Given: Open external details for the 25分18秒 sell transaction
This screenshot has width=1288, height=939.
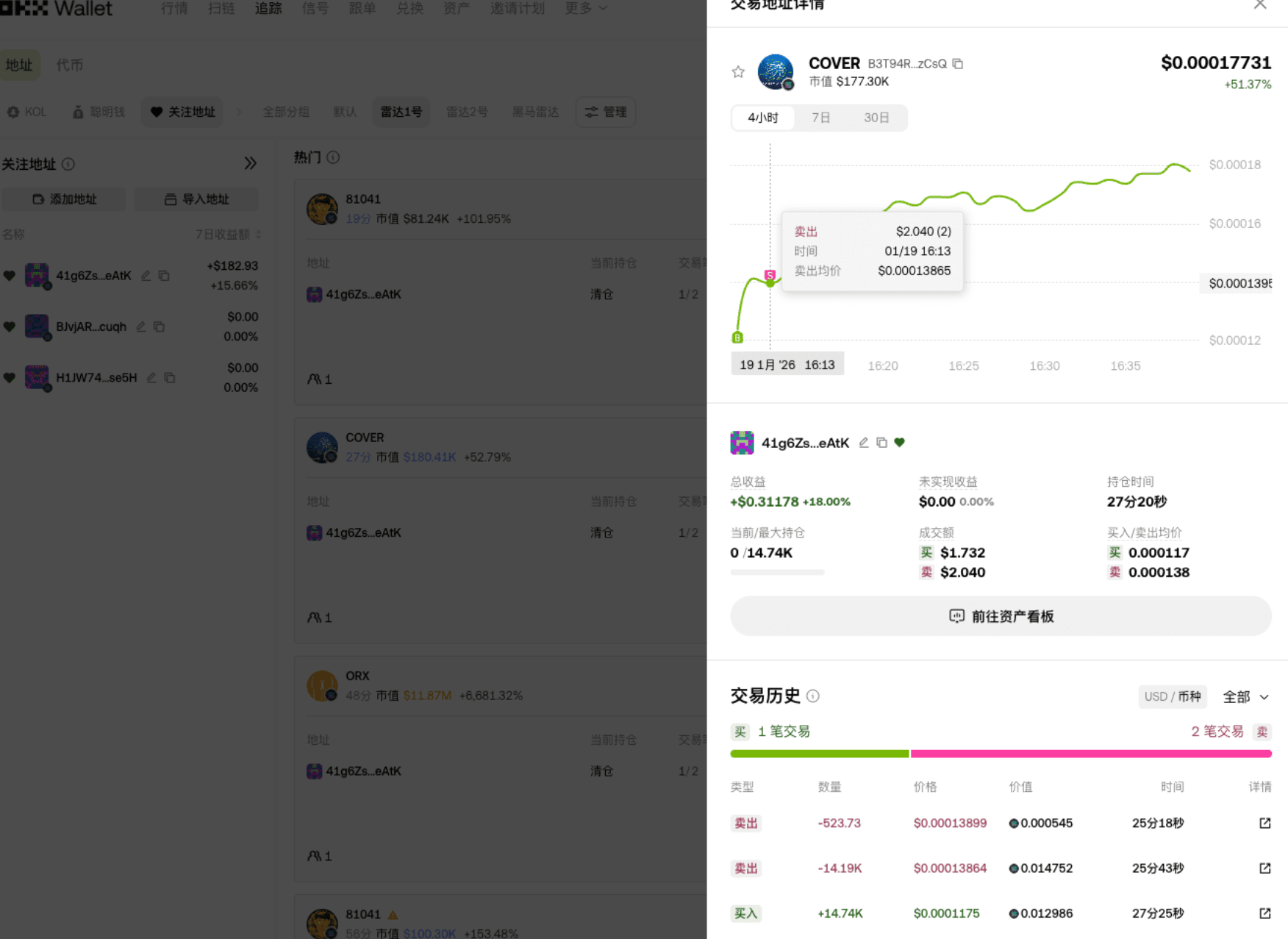Looking at the screenshot, I should click(1264, 823).
